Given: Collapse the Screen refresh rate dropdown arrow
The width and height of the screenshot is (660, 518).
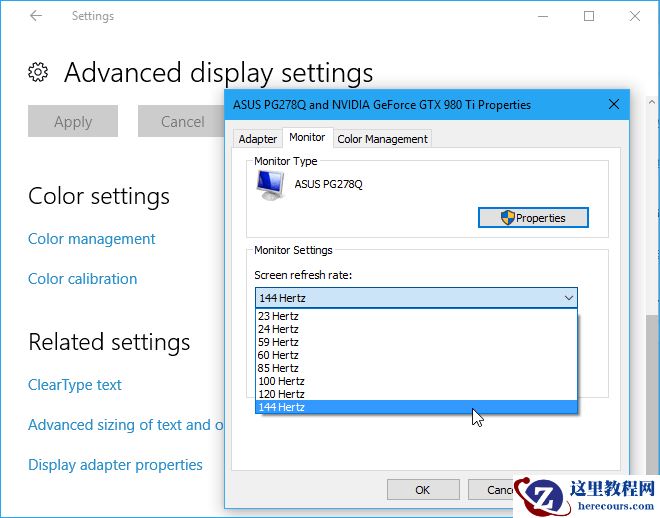Looking at the screenshot, I should (x=569, y=298).
